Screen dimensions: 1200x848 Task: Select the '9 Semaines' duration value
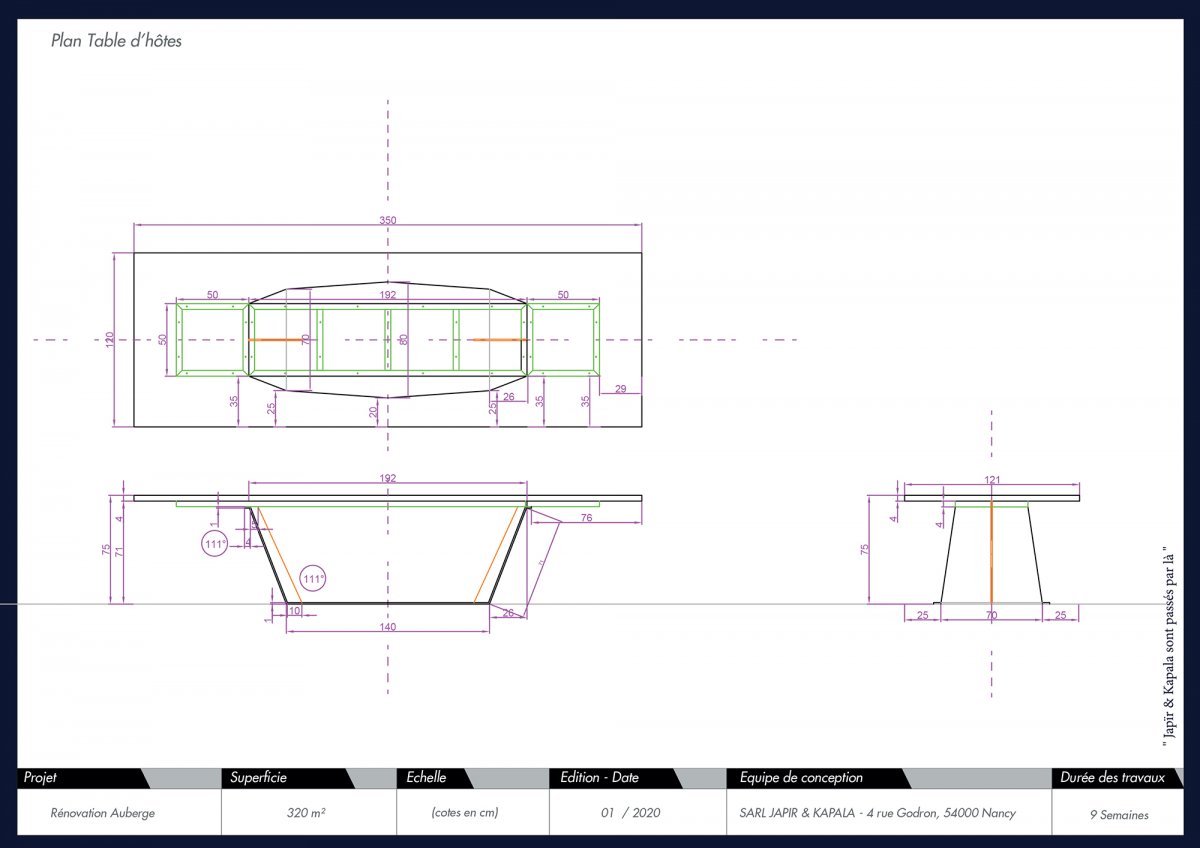(x=1119, y=815)
